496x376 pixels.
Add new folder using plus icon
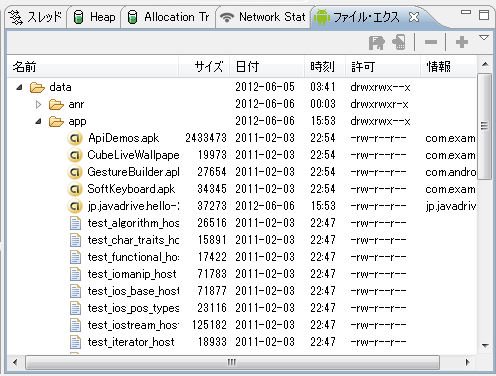pyautogui.click(x=462, y=42)
